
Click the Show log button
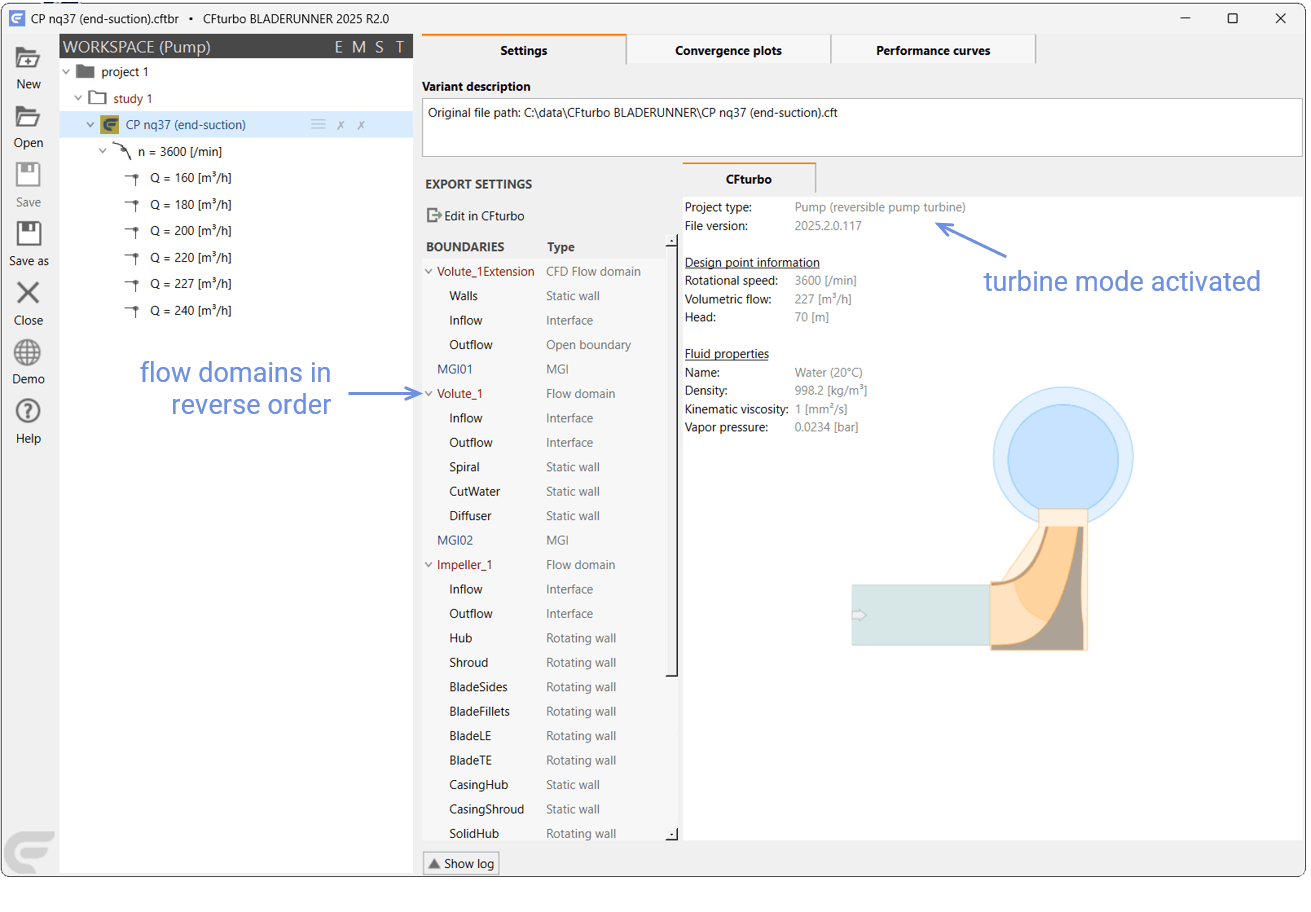click(461, 864)
